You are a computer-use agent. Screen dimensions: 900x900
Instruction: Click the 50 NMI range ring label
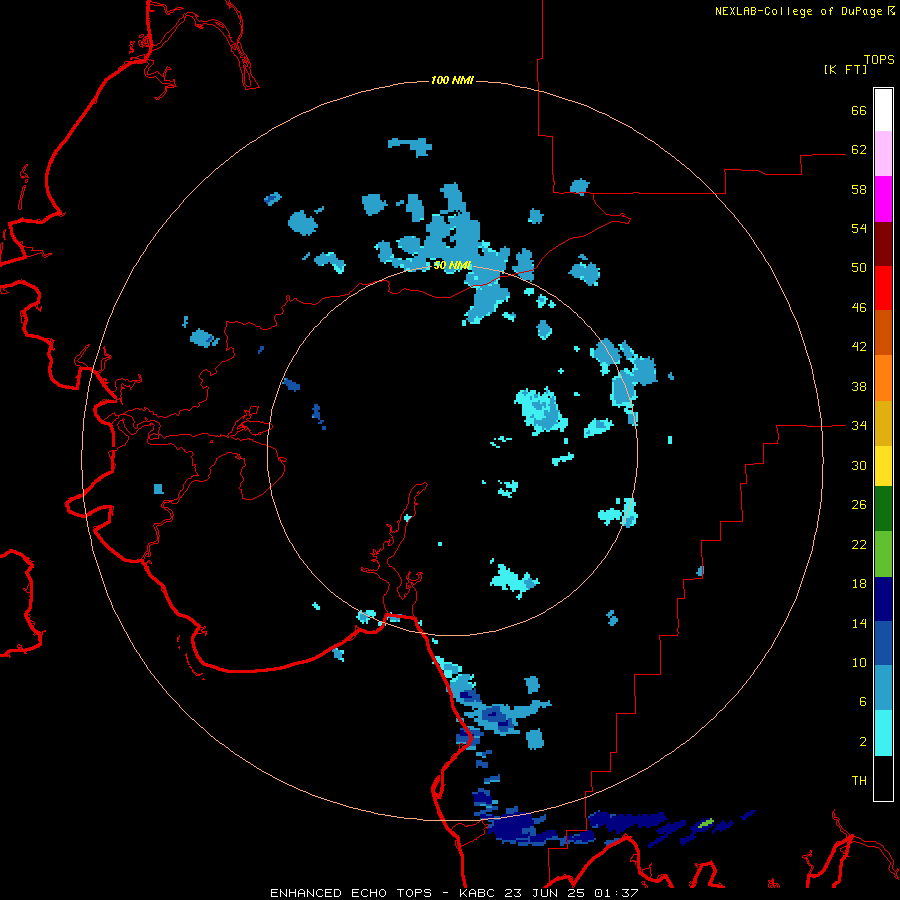[x=452, y=265]
